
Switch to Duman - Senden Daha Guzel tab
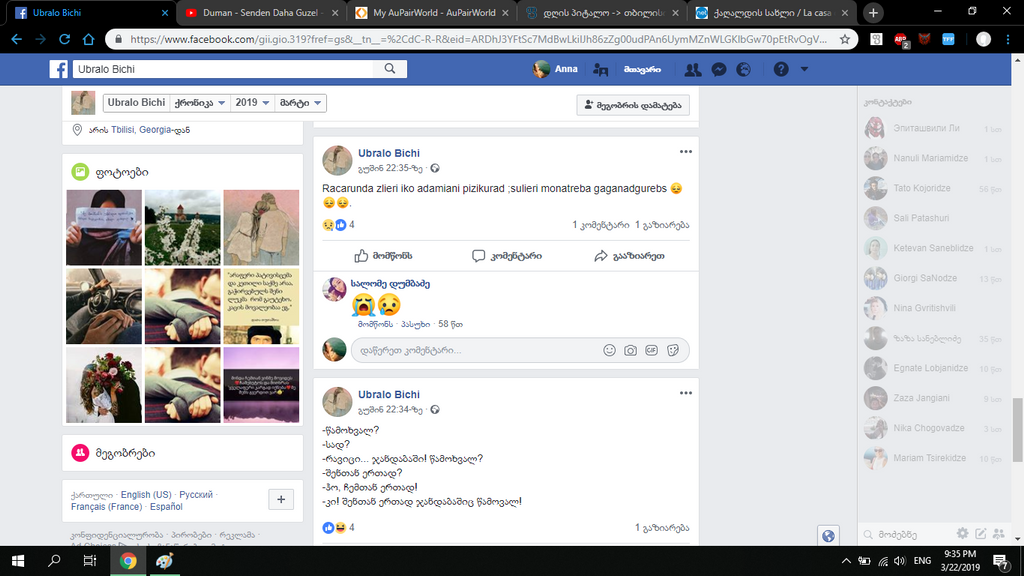[261, 12]
